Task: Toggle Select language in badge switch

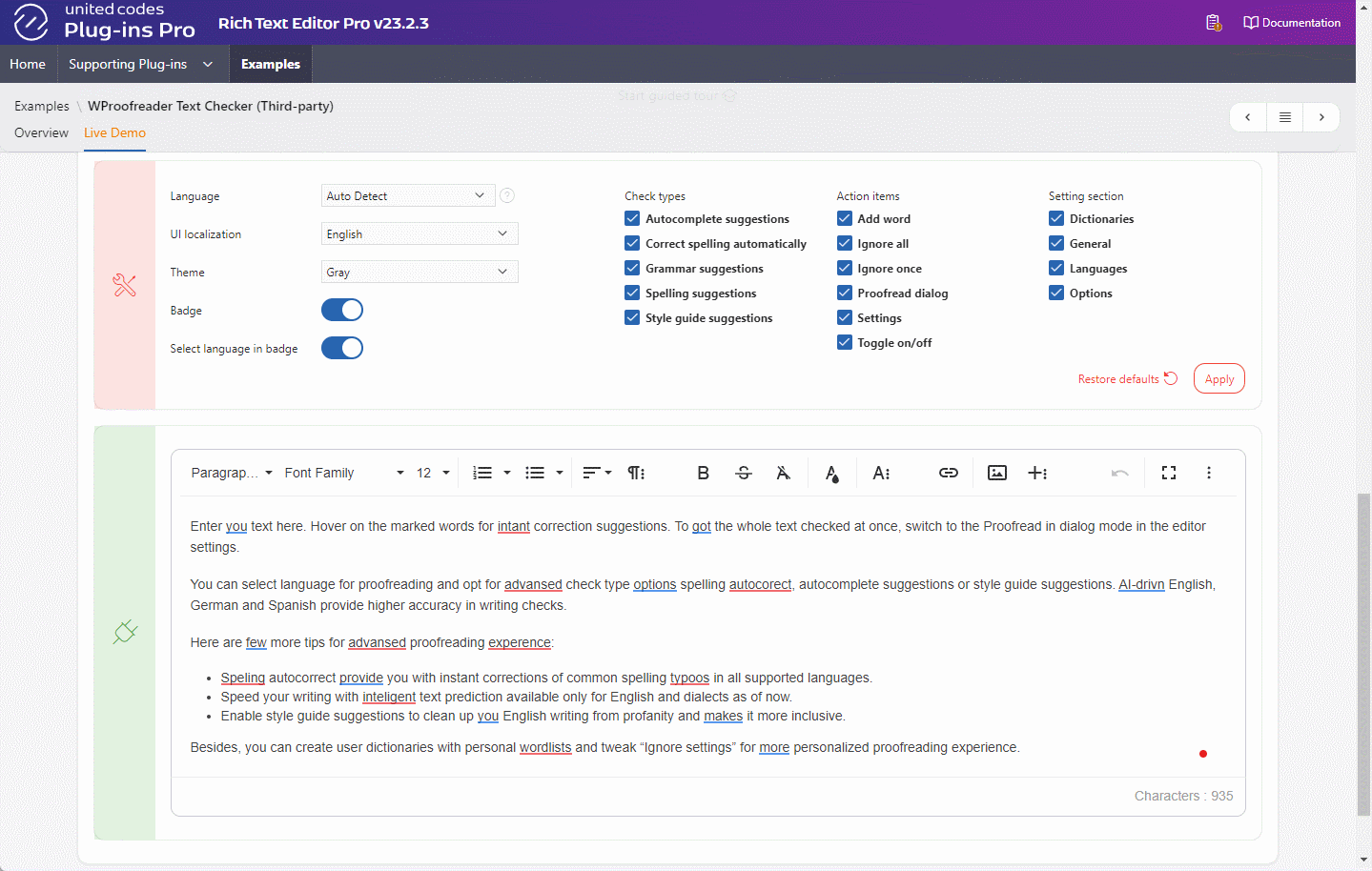Action: (x=342, y=348)
